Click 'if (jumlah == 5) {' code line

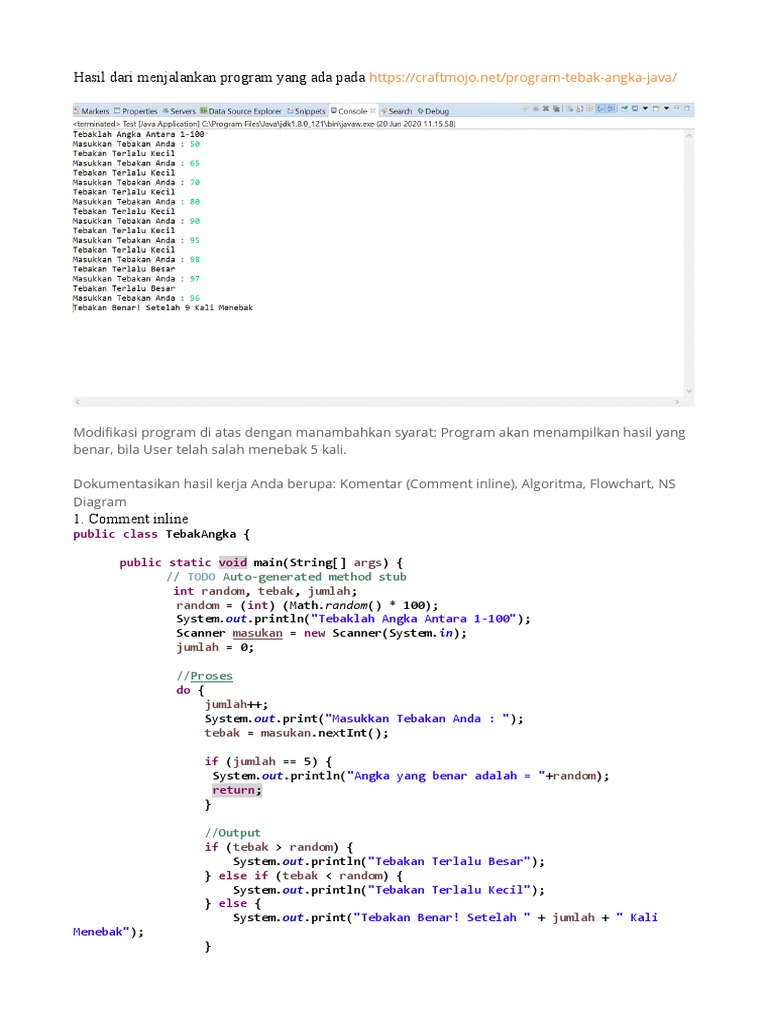click(x=268, y=761)
